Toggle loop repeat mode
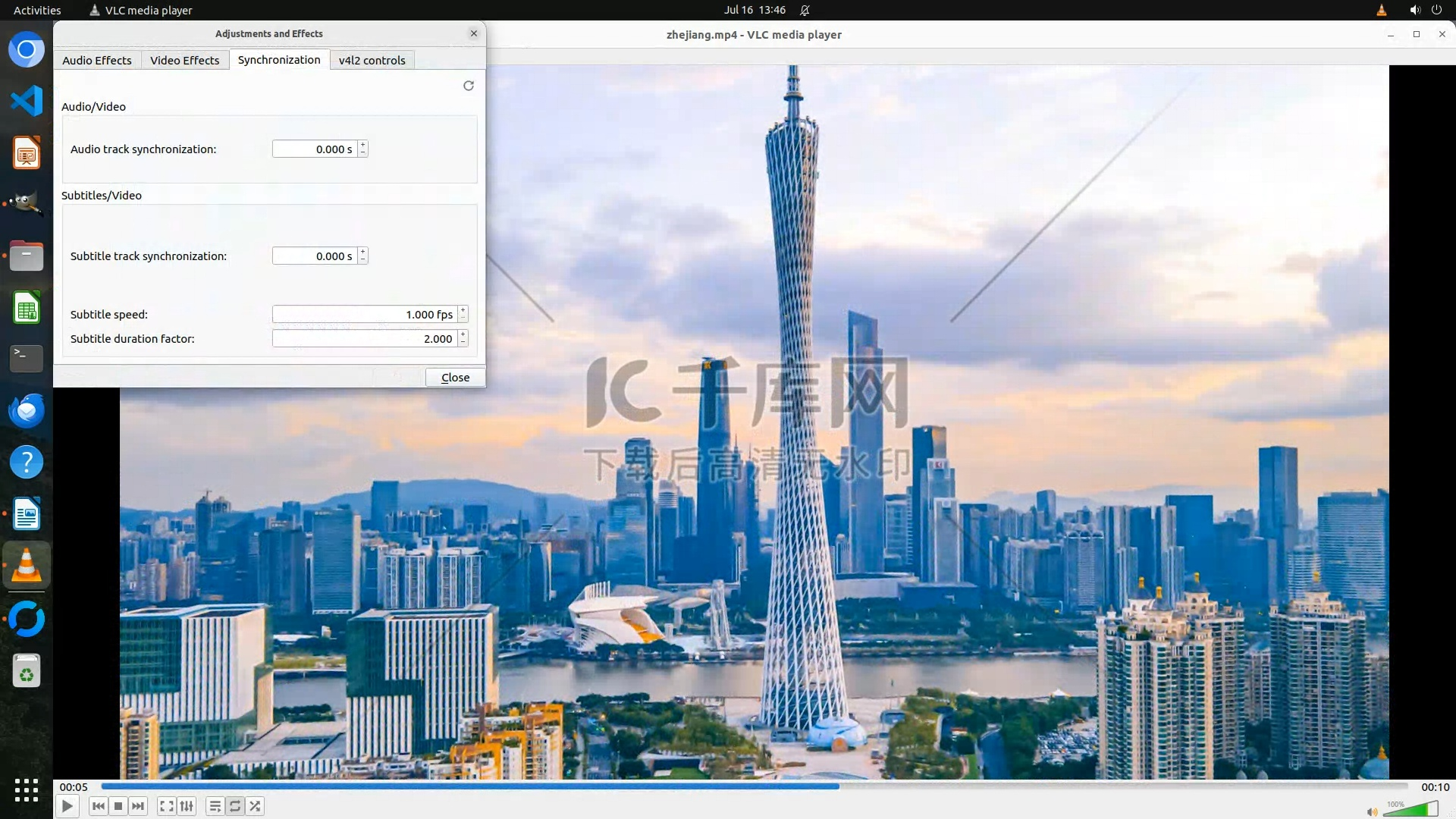 coord(235,806)
